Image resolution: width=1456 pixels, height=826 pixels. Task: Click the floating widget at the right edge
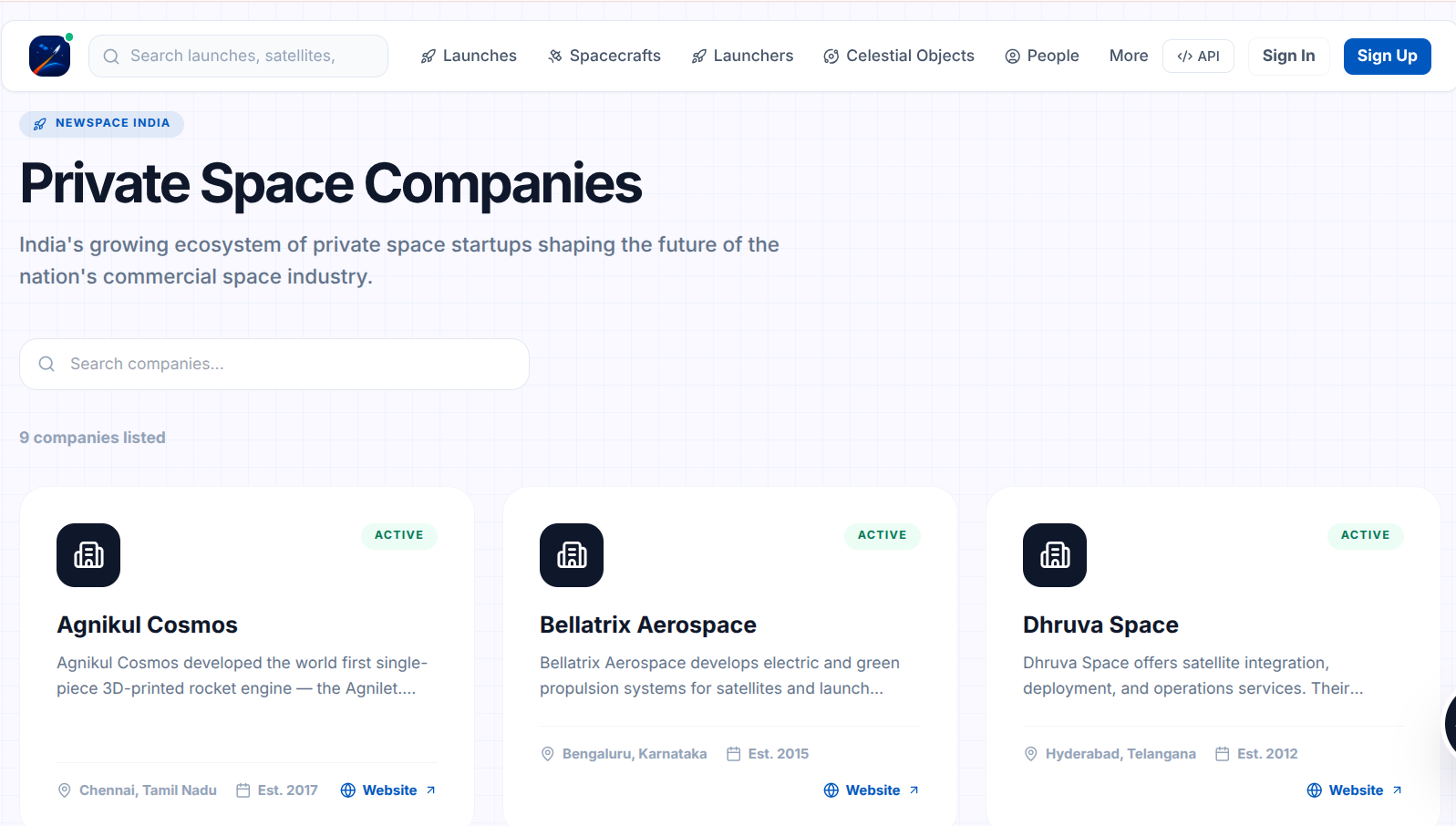click(x=1451, y=723)
